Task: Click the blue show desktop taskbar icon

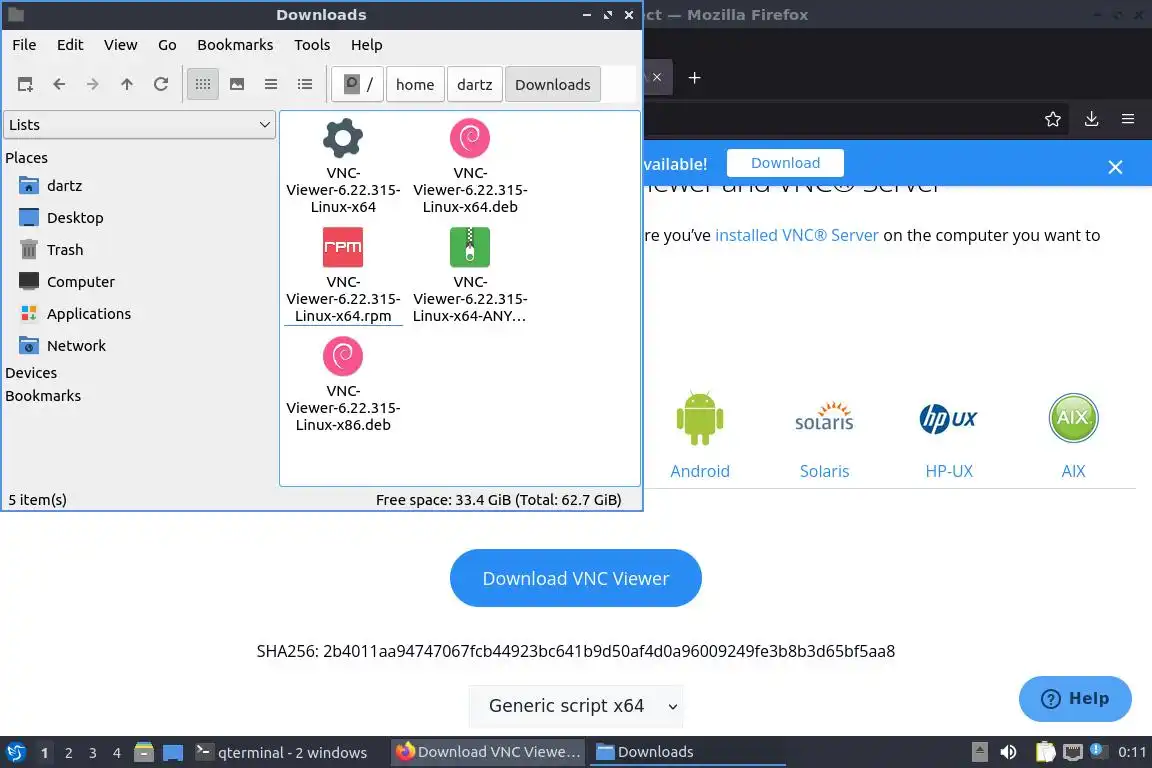Action: [x=173, y=753]
